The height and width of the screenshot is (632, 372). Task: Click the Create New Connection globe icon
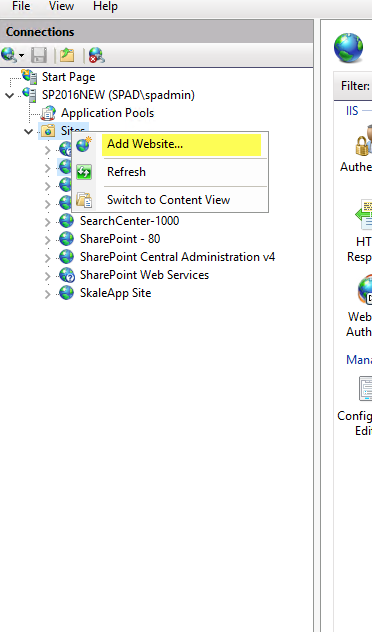[x=8, y=55]
